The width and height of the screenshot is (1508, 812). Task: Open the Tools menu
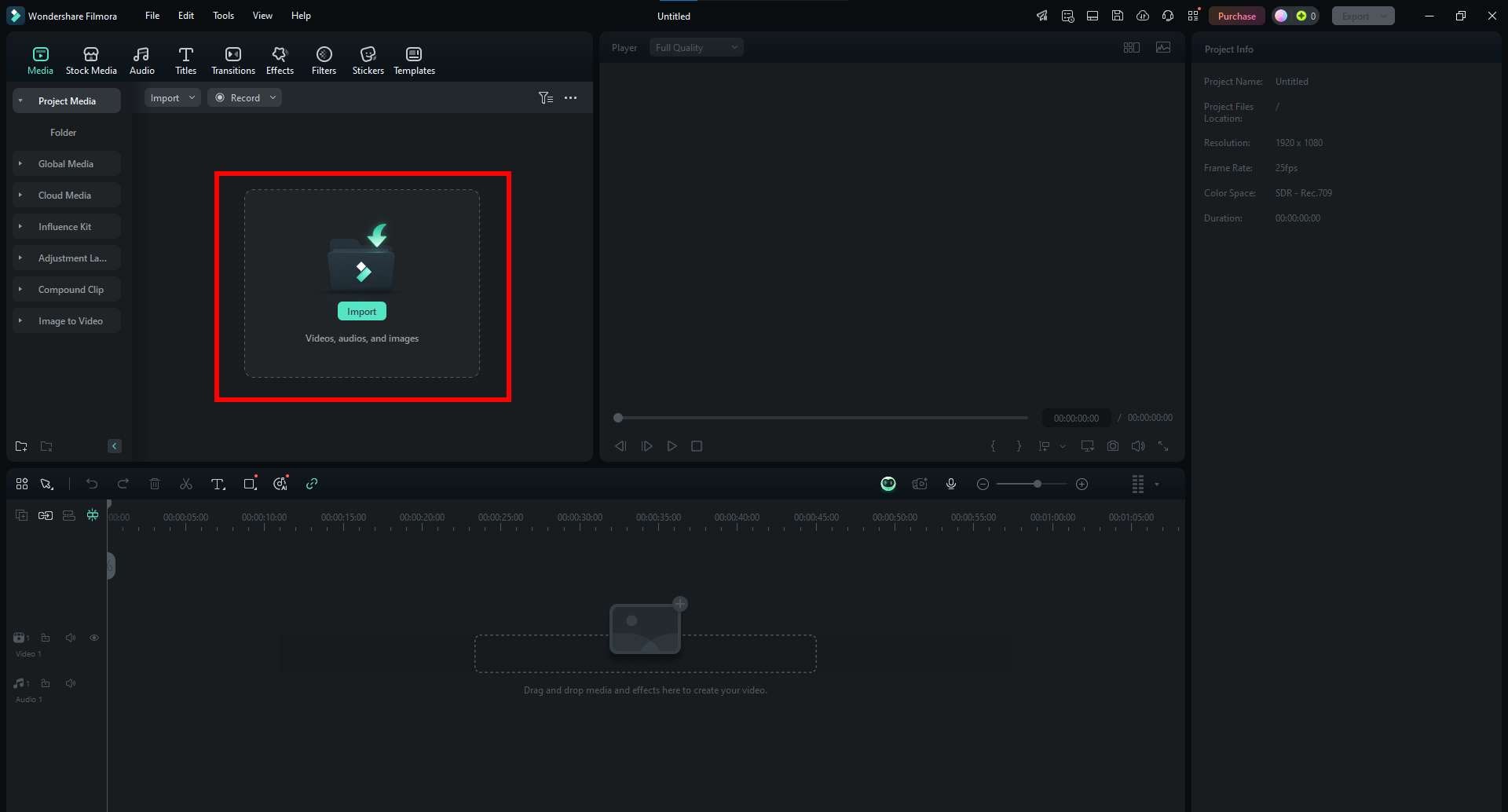pos(223,16)
